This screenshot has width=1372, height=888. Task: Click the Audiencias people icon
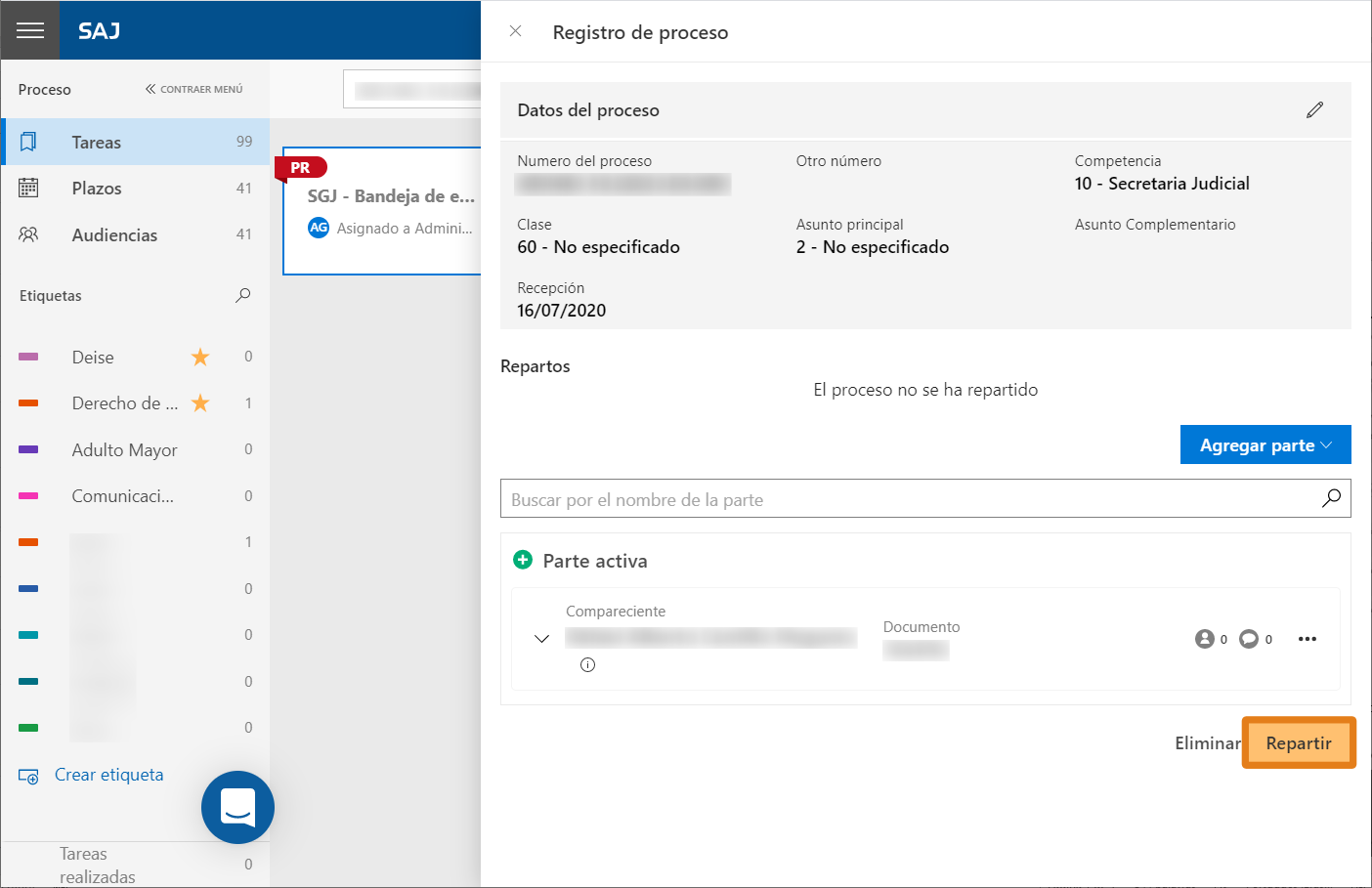click(x=28, y=234)
